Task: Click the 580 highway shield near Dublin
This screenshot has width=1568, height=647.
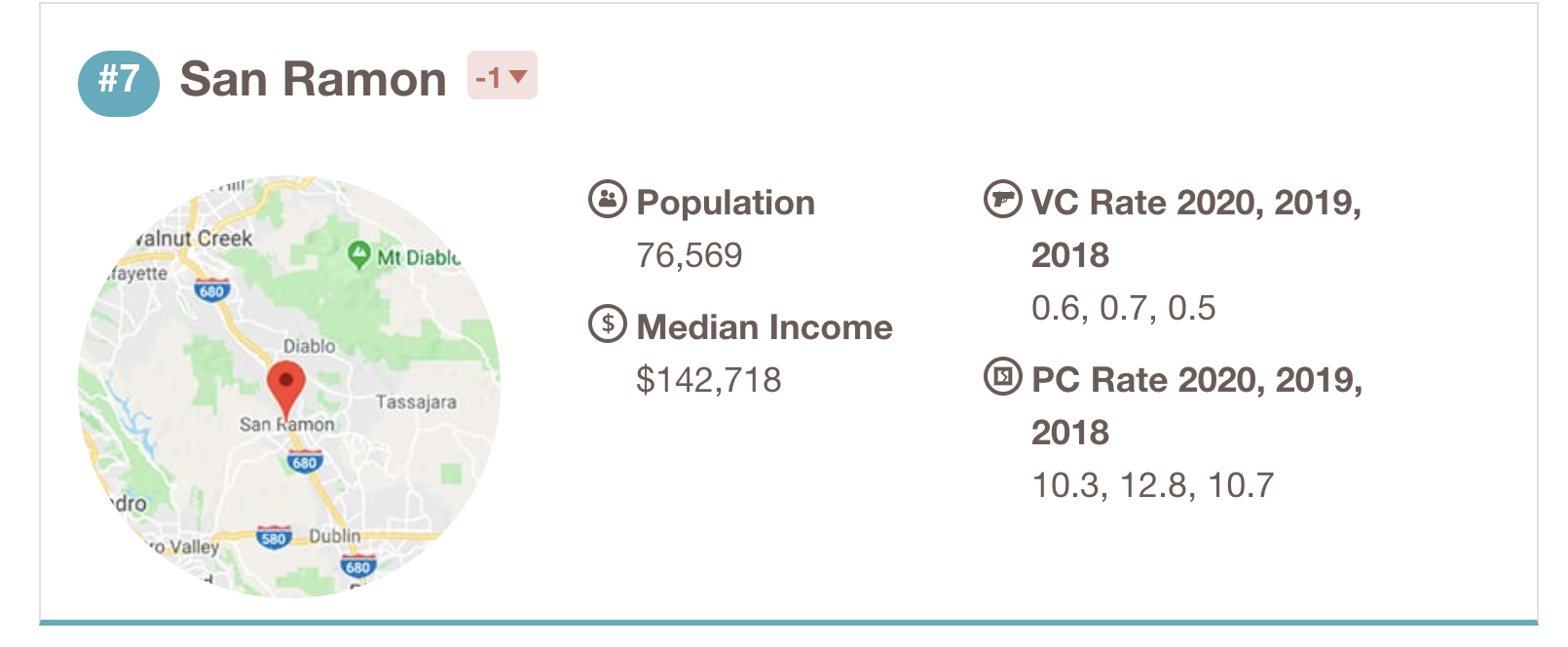Action: point(274,537)
